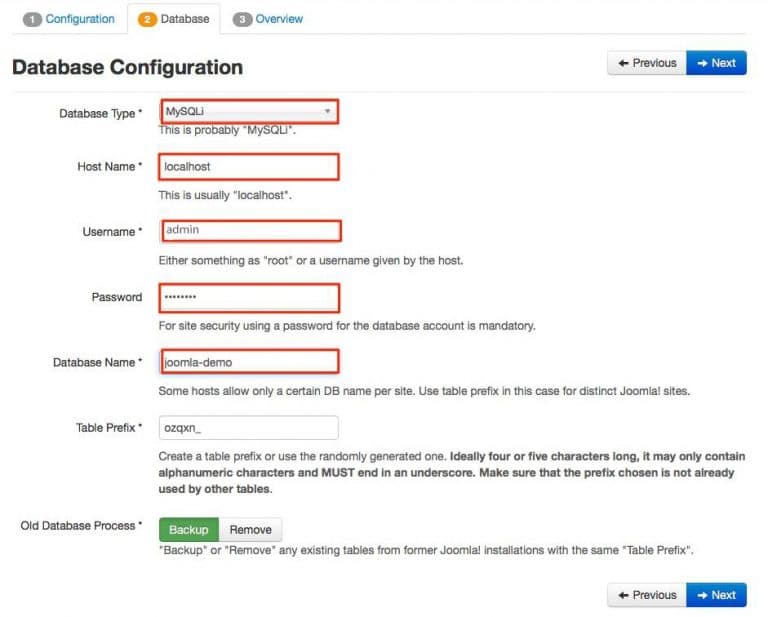The height and width of the screenshot is (617, 768).
Task: Click left arrow icon on bottom Previous button
Action: (623, 595)
